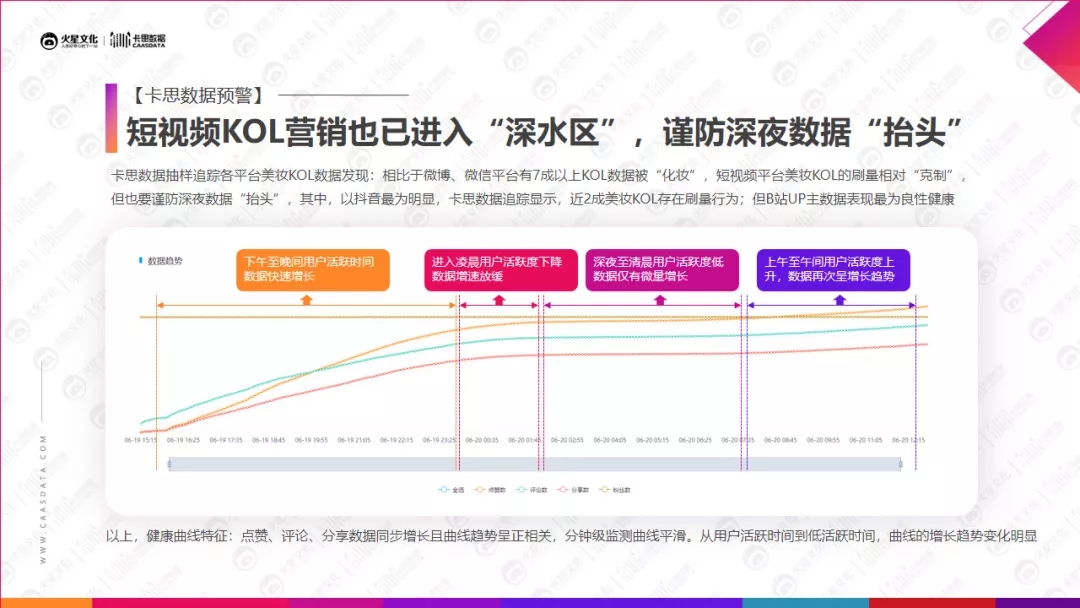Click the footer sentence starting 以上，健康曲线特征
Screen dimensions: 1080x608
click(x=572, y=536)
